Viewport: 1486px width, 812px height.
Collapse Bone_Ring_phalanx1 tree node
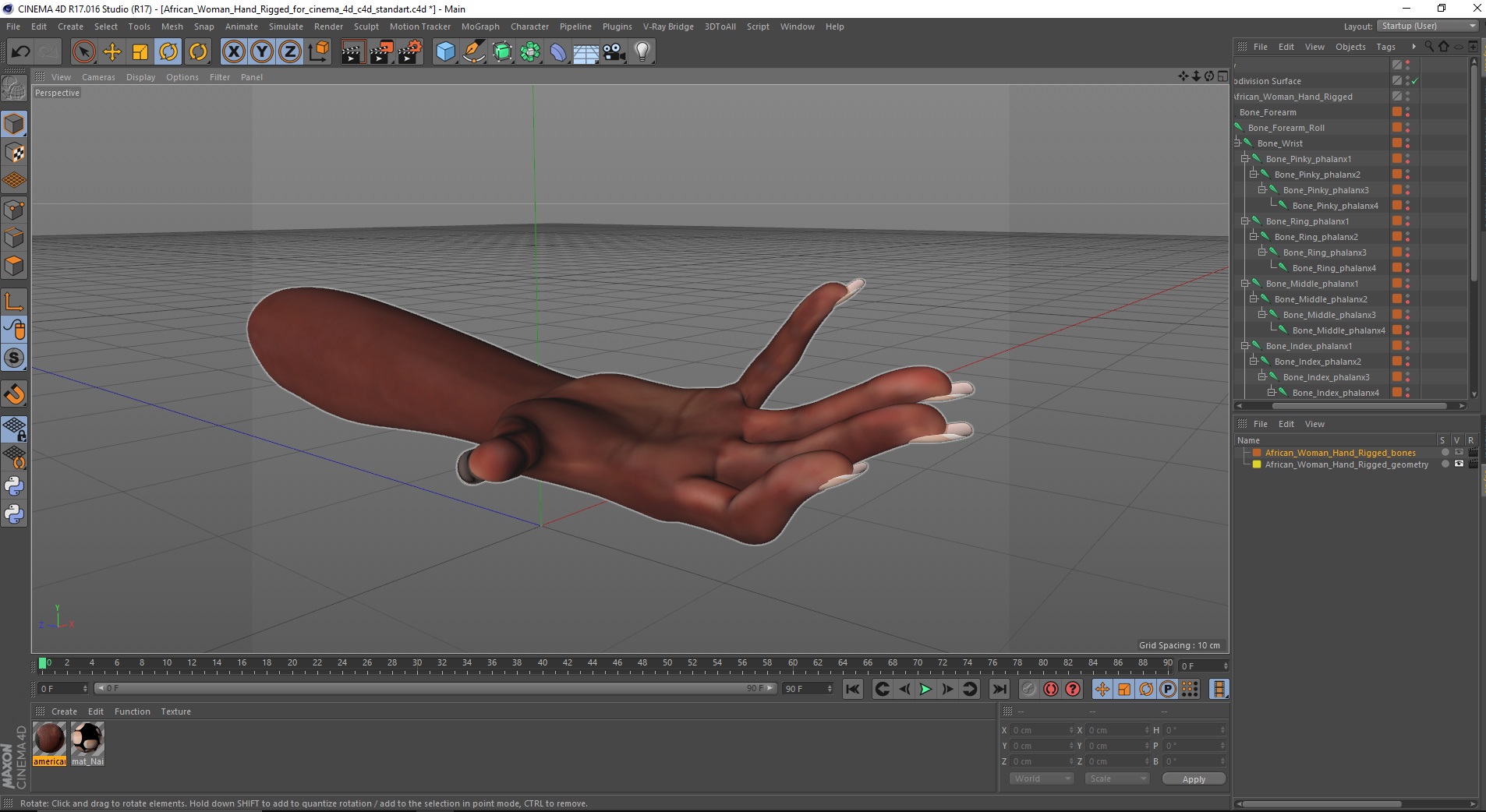(x=1245, y=221)
